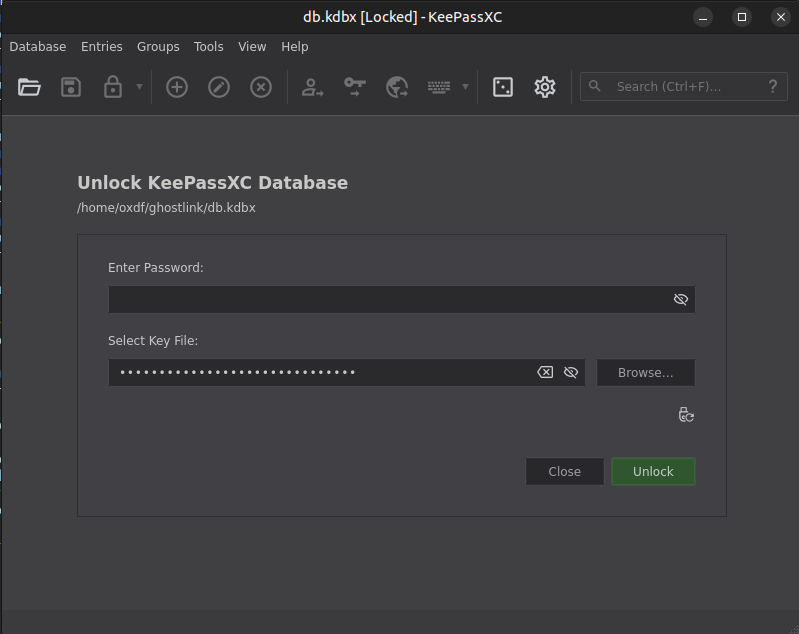Viewport: 799px width, 634px height.
Task: Click into the Enter Password field
Action: (x=402, y=299)
